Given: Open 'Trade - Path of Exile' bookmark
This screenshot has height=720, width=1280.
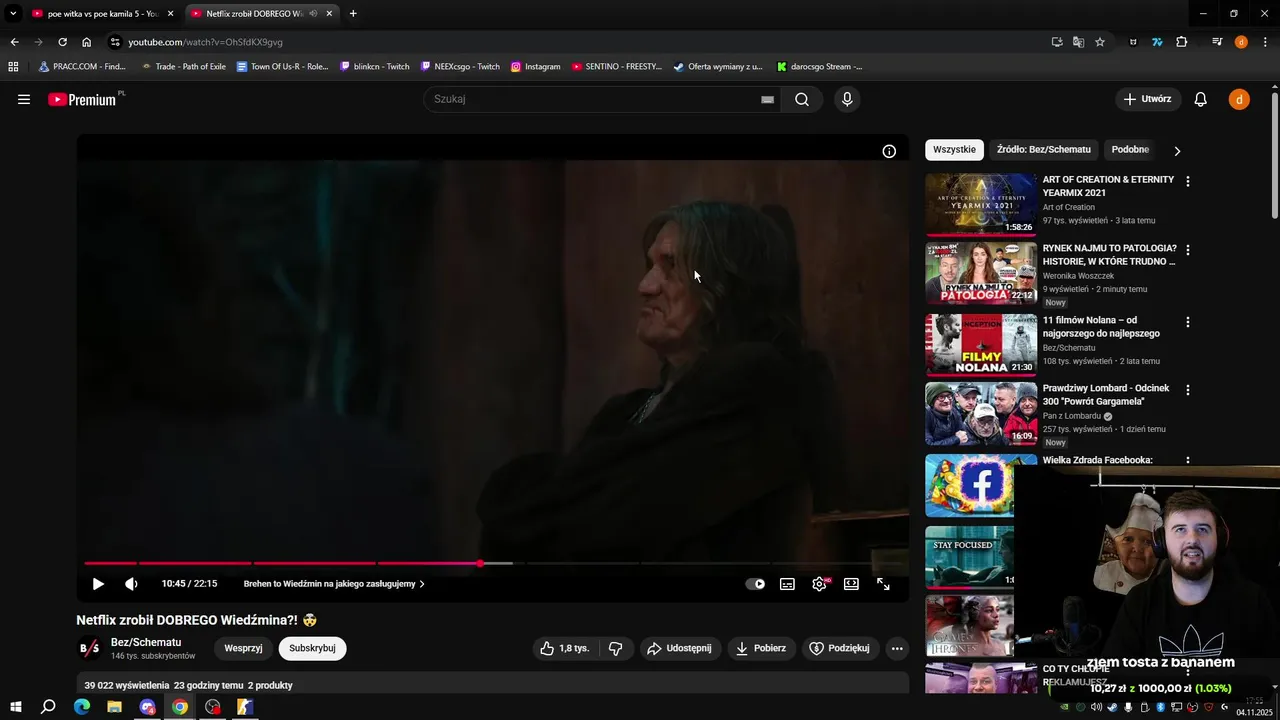Looking at the screenshot, I should coord(184,67).
